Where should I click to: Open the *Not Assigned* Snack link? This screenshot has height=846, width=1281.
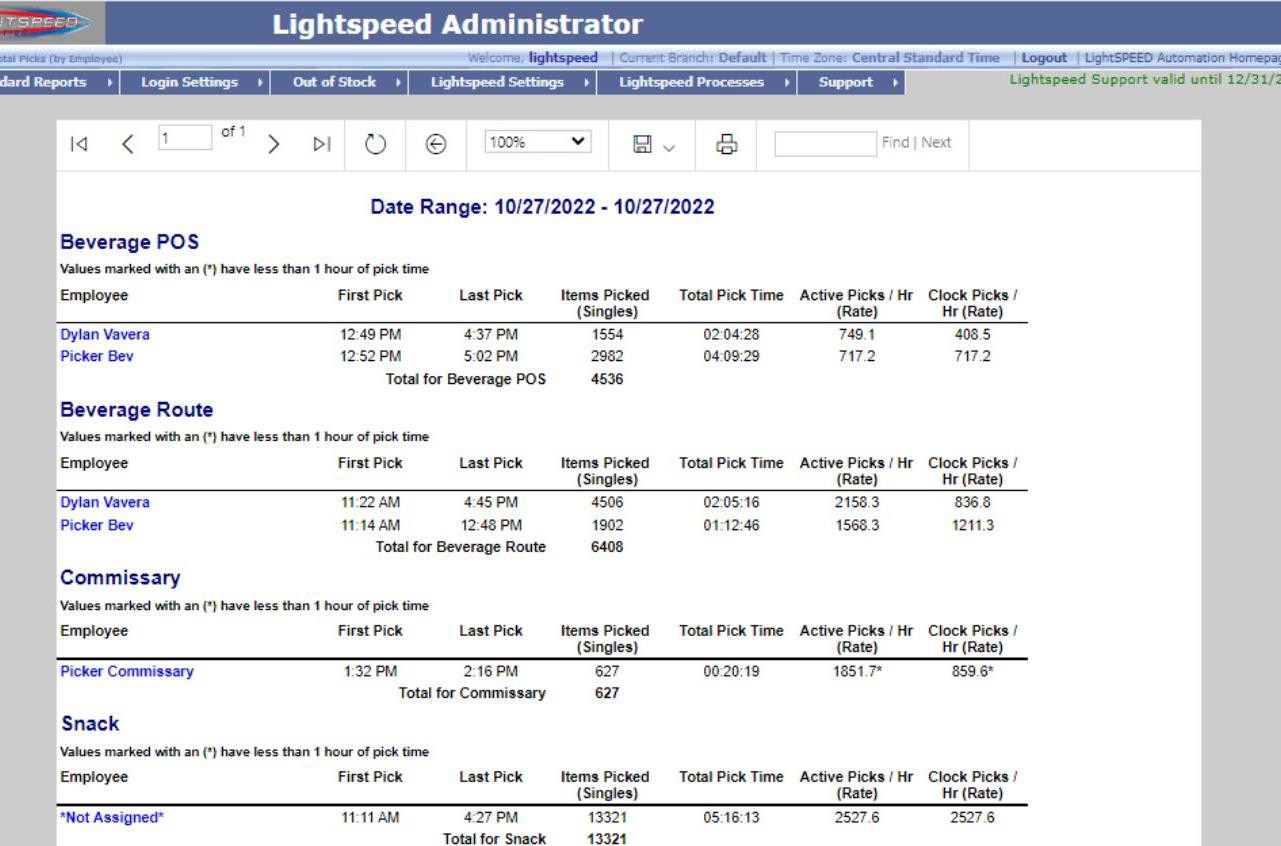click(x=111, y=817)
